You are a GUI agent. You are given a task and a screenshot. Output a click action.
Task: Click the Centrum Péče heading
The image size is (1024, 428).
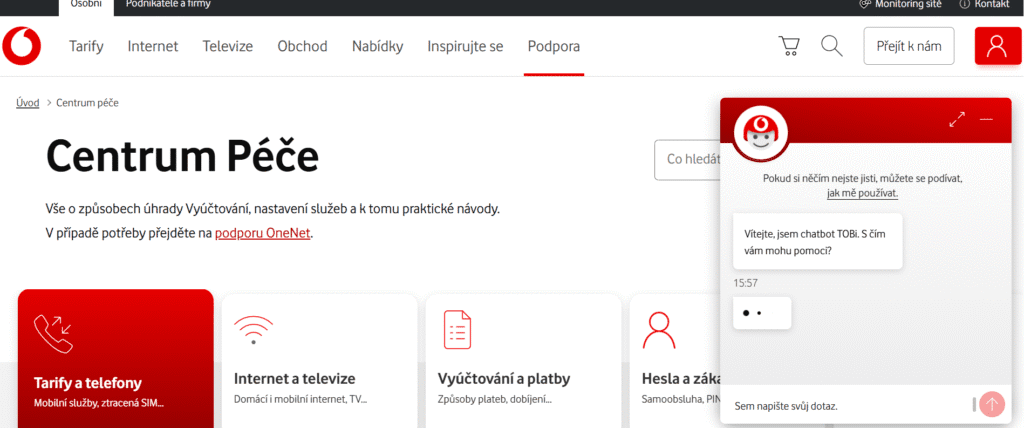click(183, 156)
